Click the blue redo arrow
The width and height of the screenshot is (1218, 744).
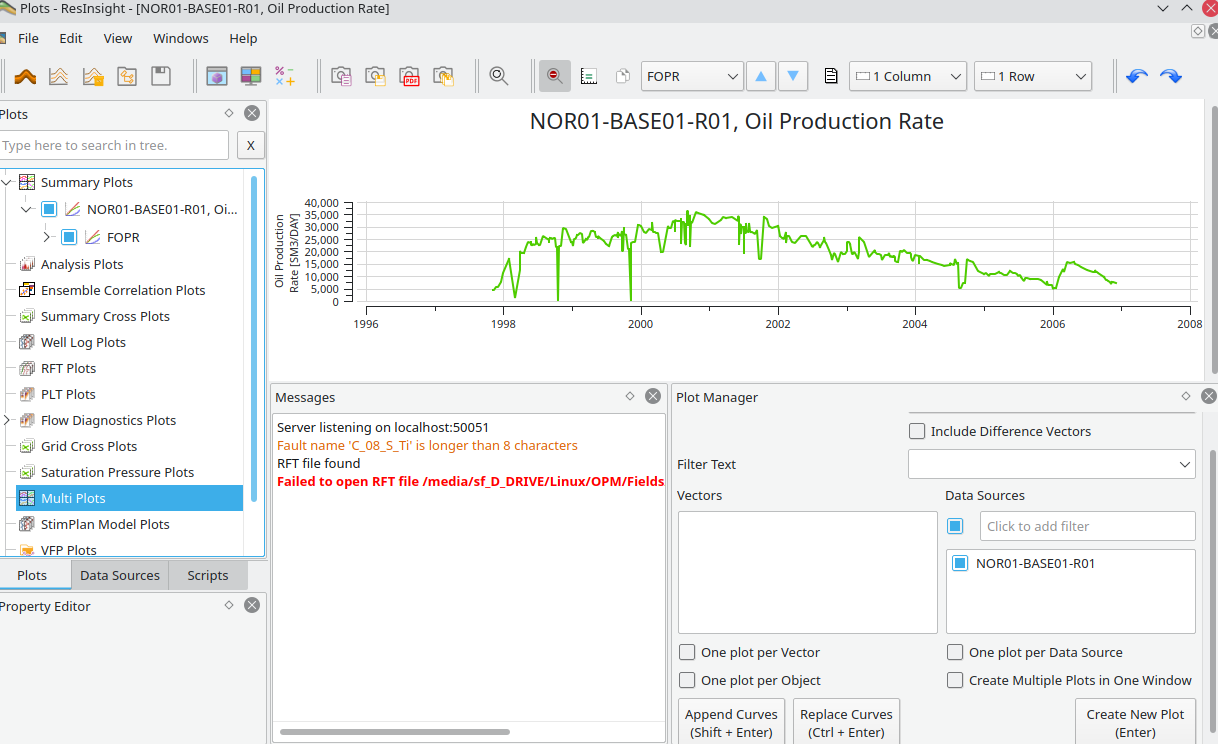pyautogui.click(x=1171, y=76)
